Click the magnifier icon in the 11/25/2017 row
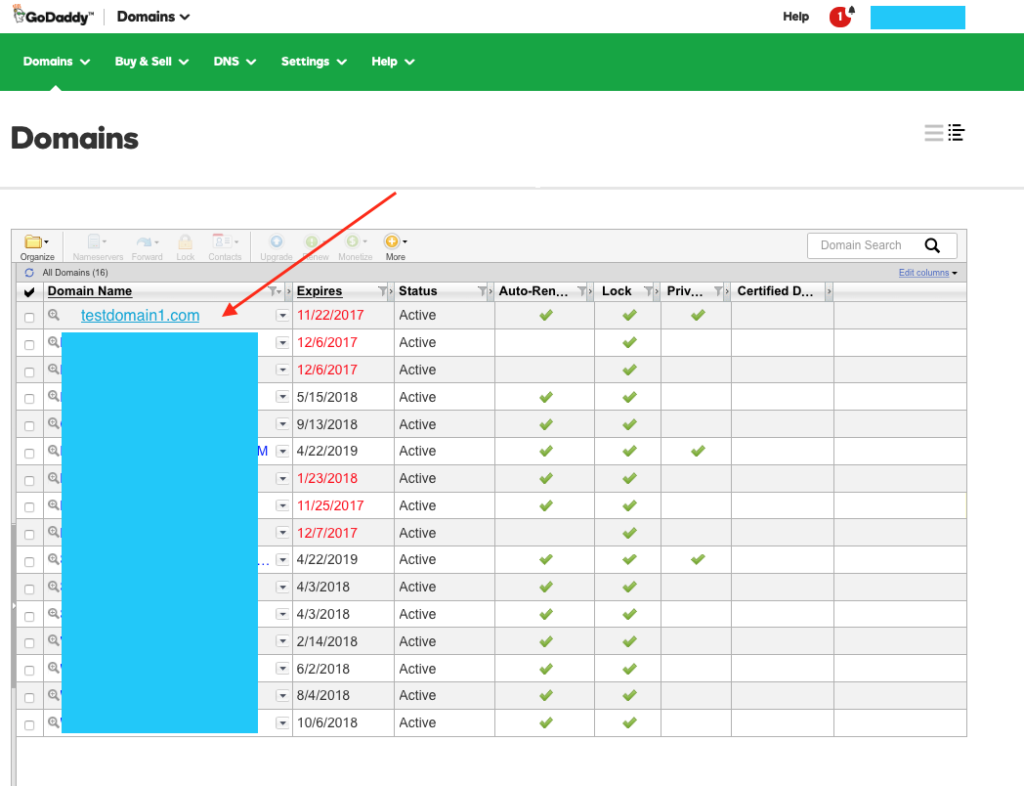The height and width of the screenshot is (786, 1024). pos(54,505)
